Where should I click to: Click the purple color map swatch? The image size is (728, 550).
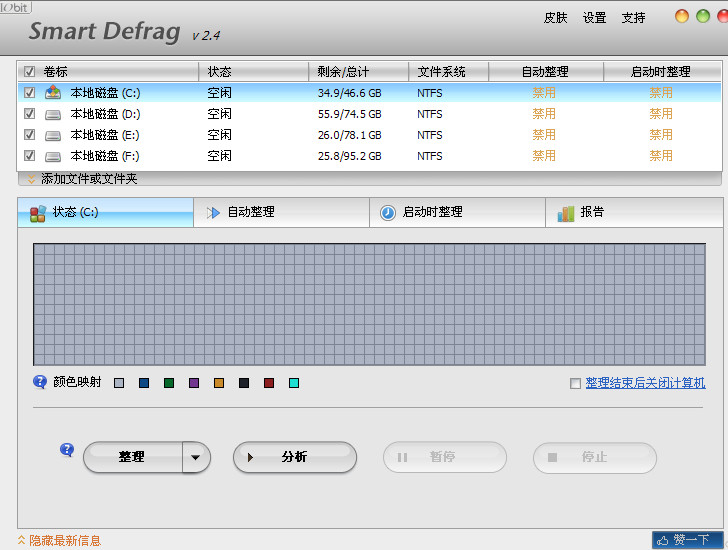(x=194, y=383)
